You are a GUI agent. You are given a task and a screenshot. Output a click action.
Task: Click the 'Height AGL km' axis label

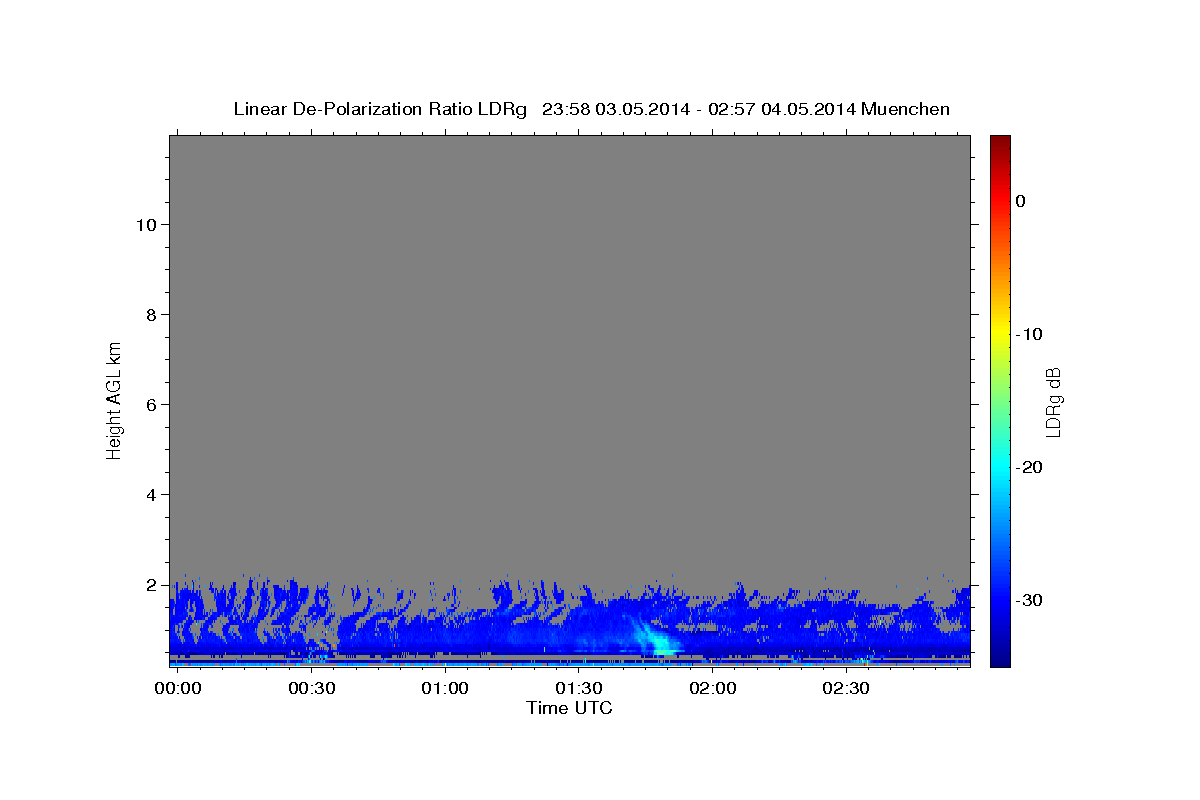pyautogui.click(x=115, y=400)
